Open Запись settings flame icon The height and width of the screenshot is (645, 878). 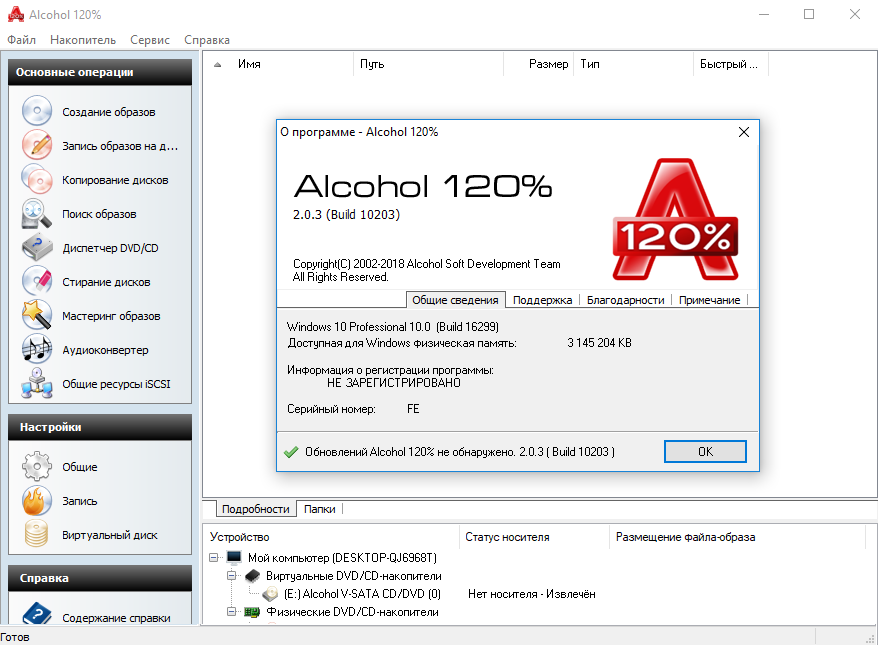point(37,501)
